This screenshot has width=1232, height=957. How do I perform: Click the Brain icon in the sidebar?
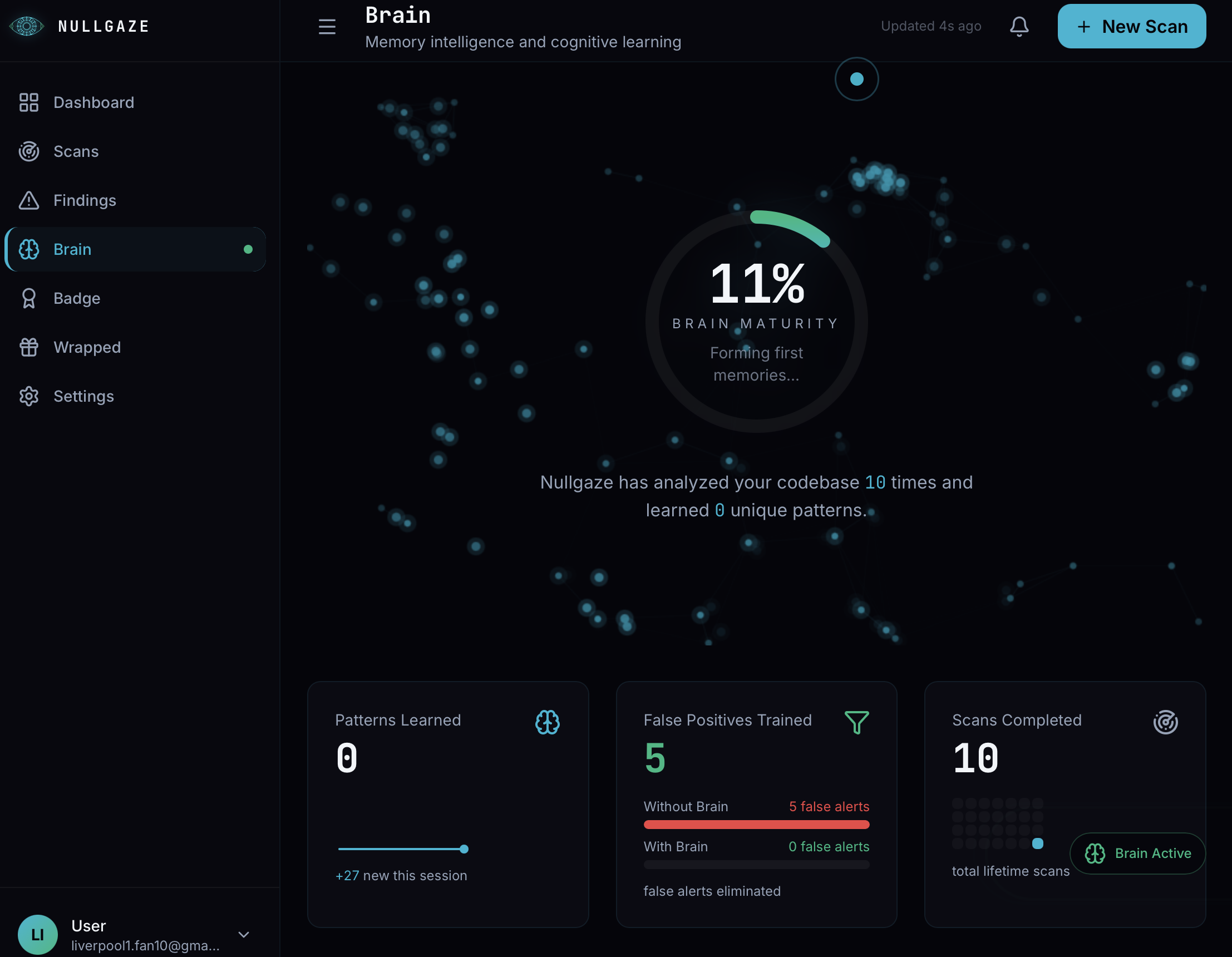point(28,249)
